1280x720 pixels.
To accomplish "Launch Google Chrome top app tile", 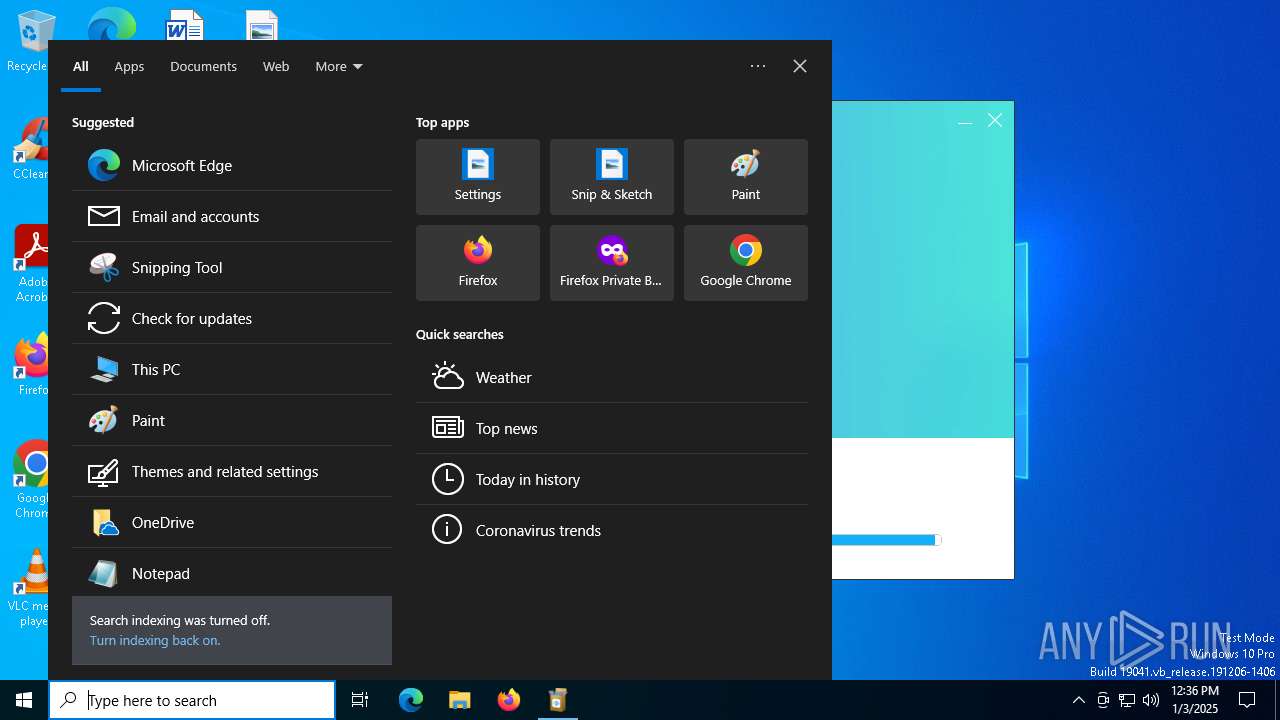I will (x=746, y=263).
